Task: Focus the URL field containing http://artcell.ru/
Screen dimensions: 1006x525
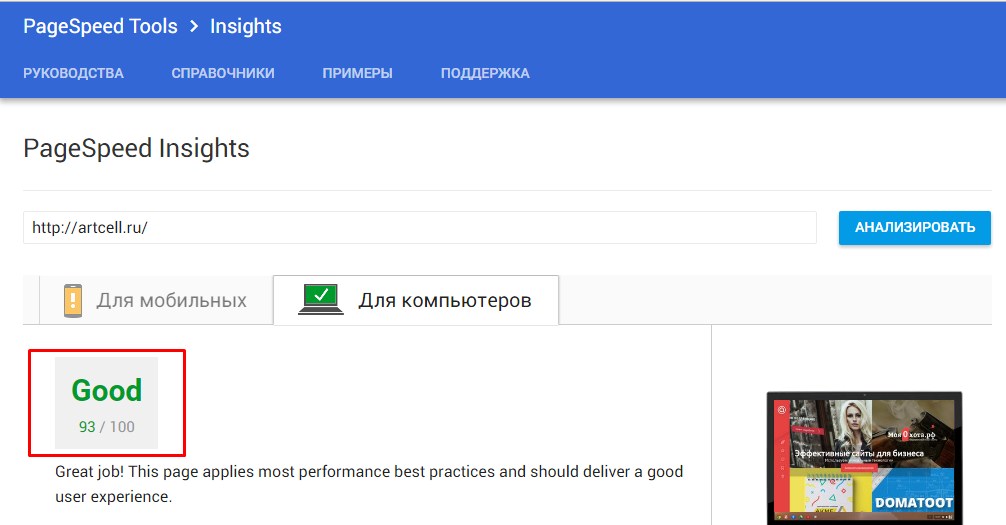Action: click(420, 228)
